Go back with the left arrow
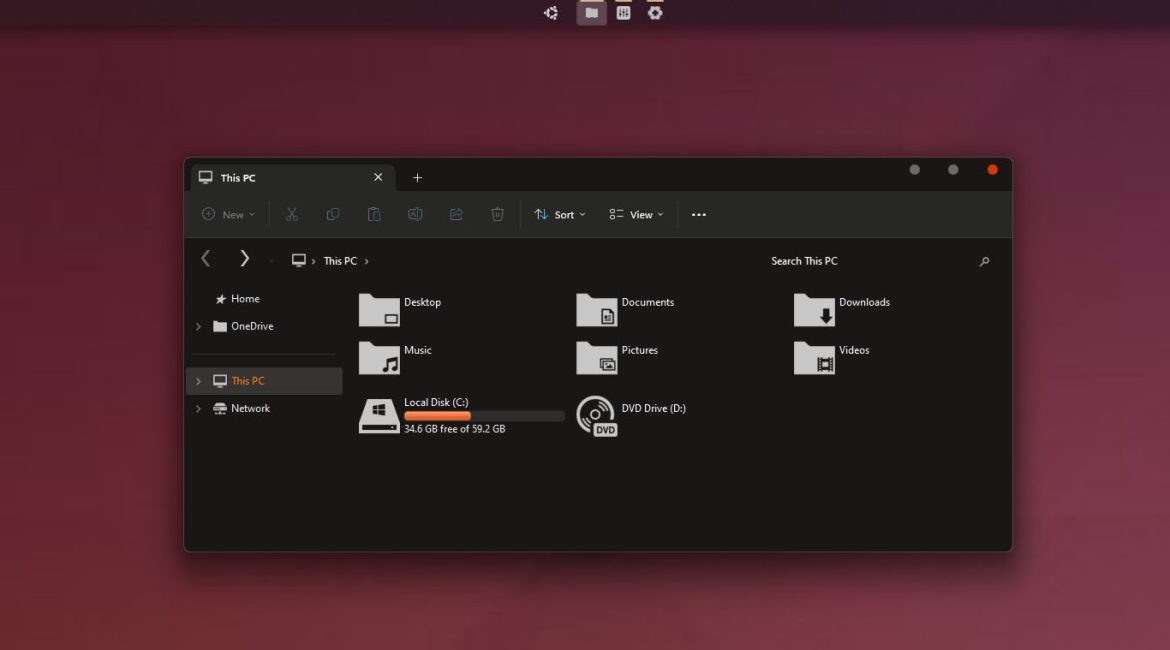 coord(206,259)
